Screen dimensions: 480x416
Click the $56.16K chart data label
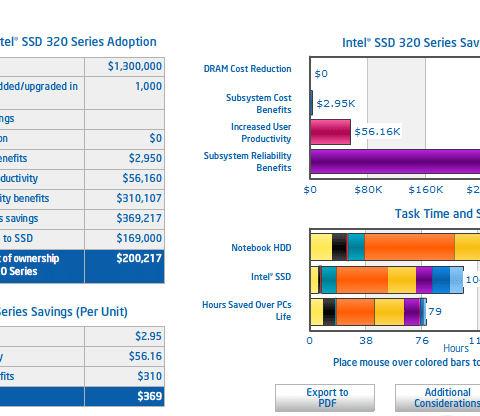tap(377, 132)
